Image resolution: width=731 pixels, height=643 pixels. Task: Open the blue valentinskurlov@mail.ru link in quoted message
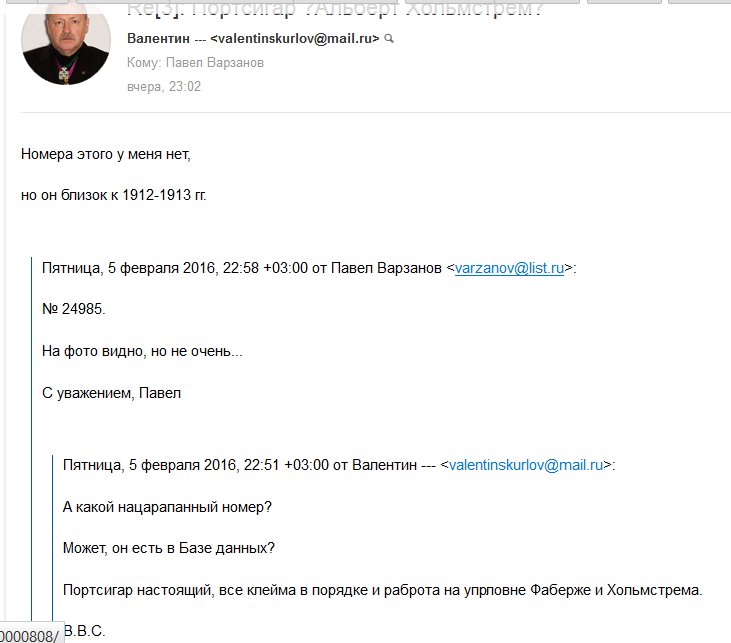point(526,465)
